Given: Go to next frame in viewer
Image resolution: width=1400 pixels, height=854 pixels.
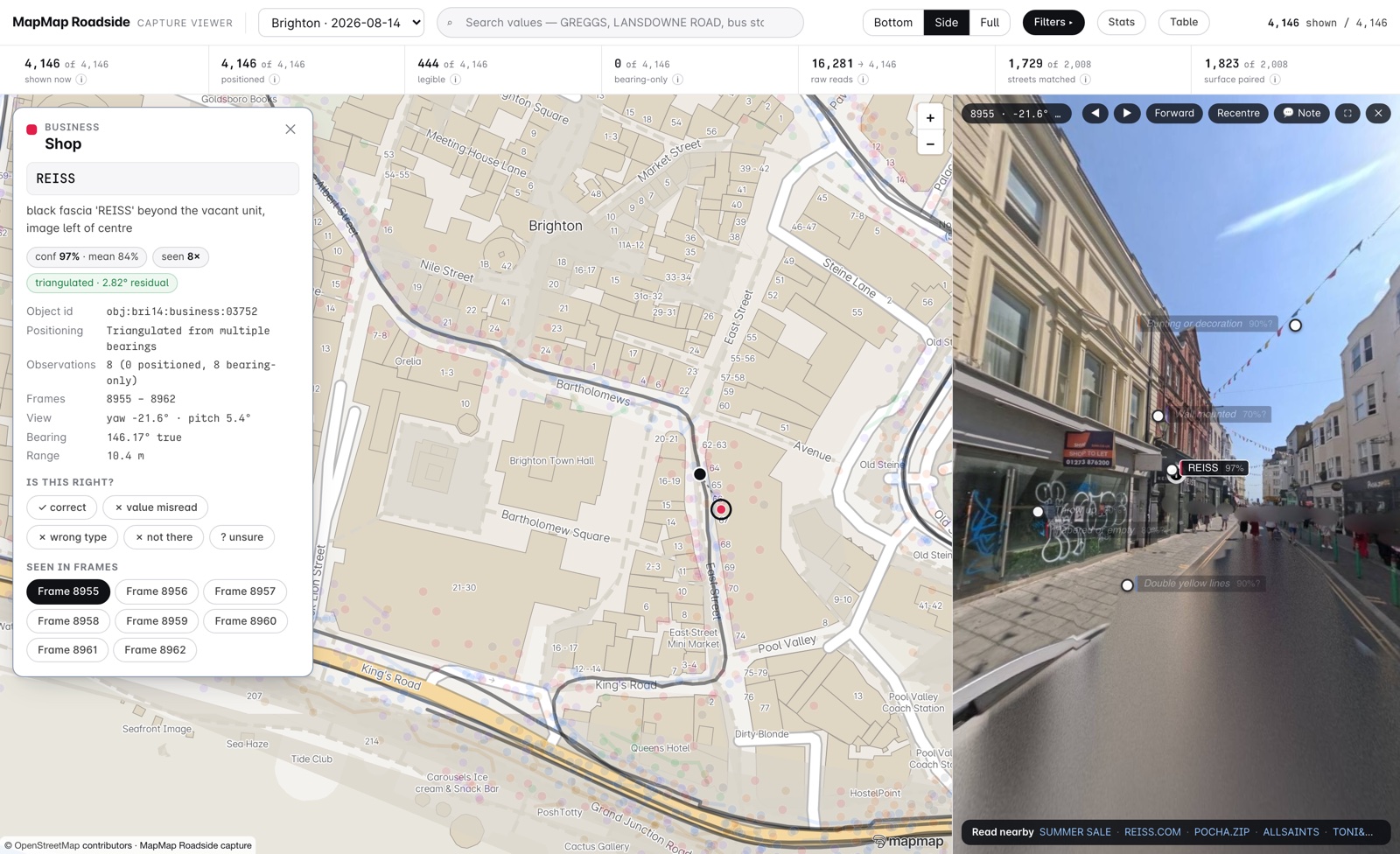Looking at the screenshot, I should pyautogui.click(x=1127, y=113).
